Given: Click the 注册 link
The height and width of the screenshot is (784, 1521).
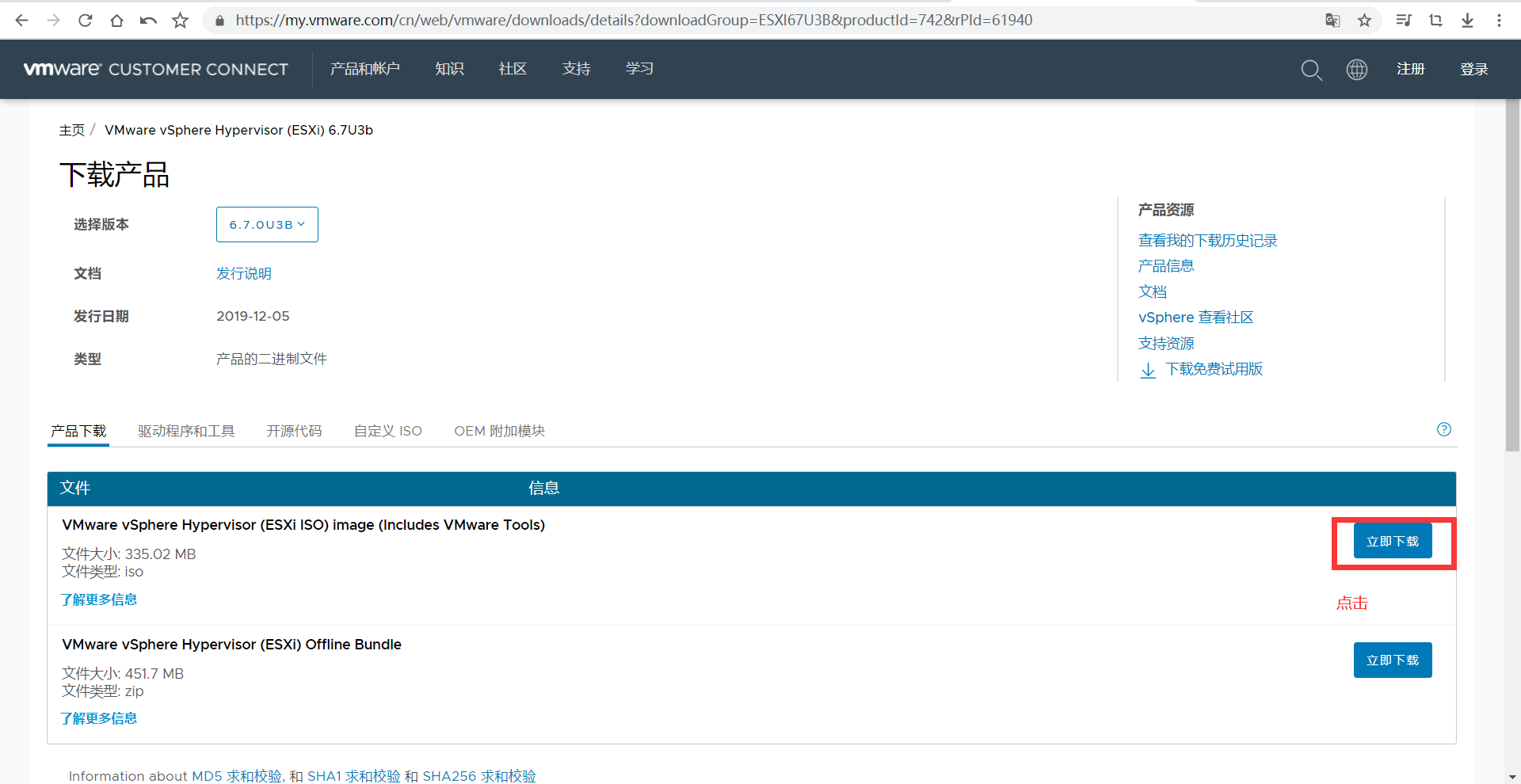Looking at the screenshot, I should tap(1411, 69).
